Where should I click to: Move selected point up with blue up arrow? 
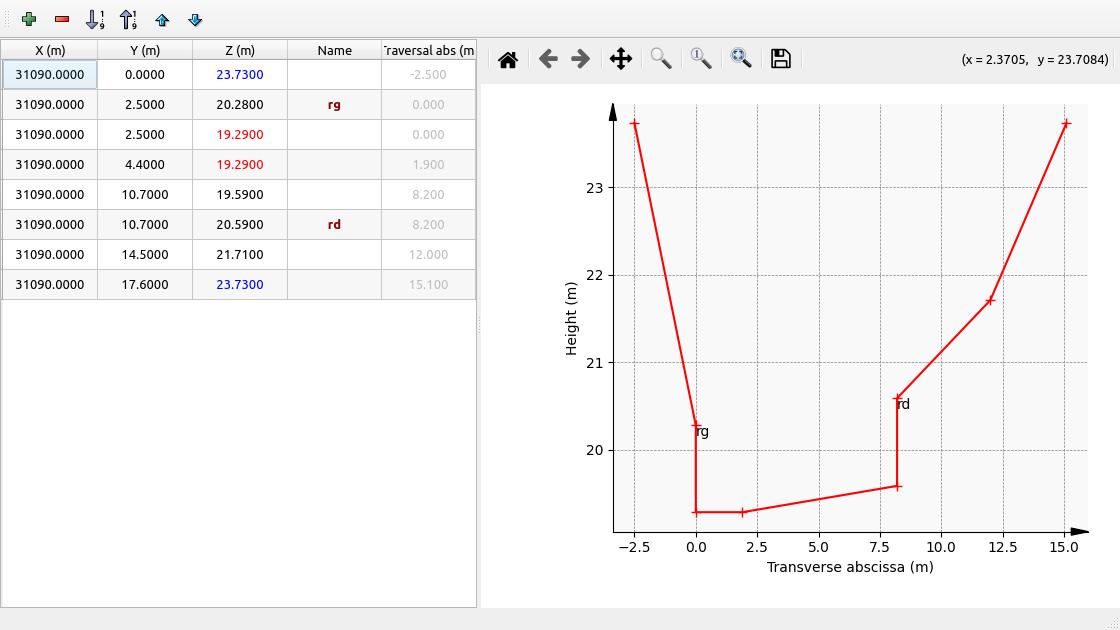(x=162, y=19)
